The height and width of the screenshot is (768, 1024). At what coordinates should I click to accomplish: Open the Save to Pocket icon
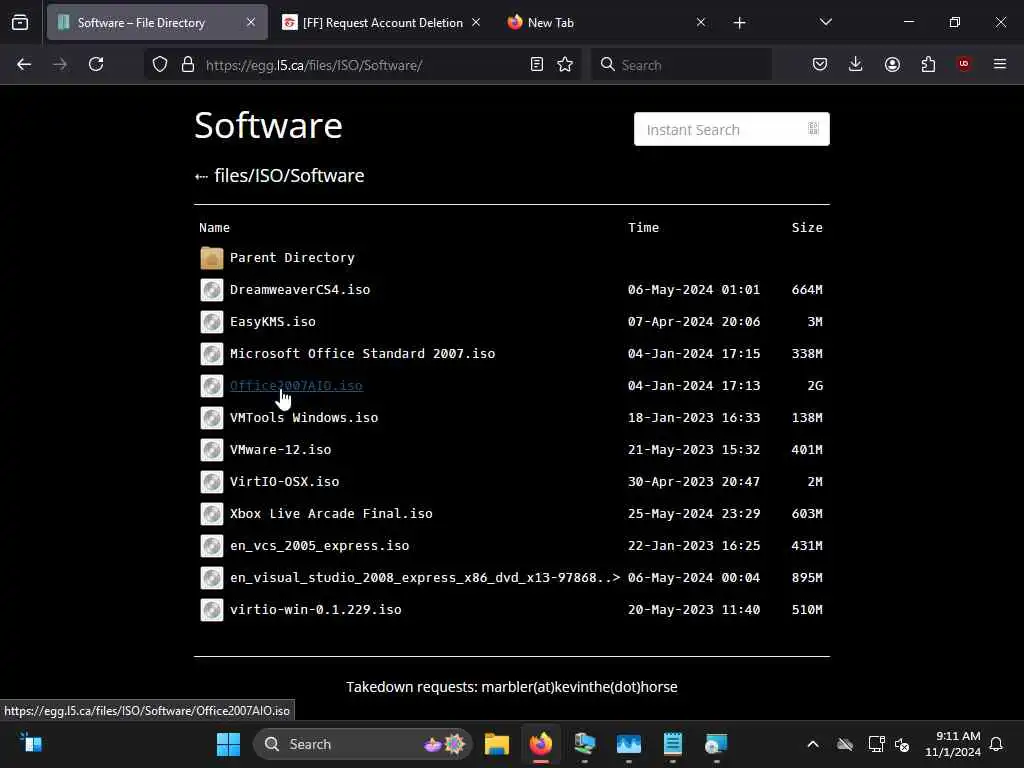click(x=820, y=65)
